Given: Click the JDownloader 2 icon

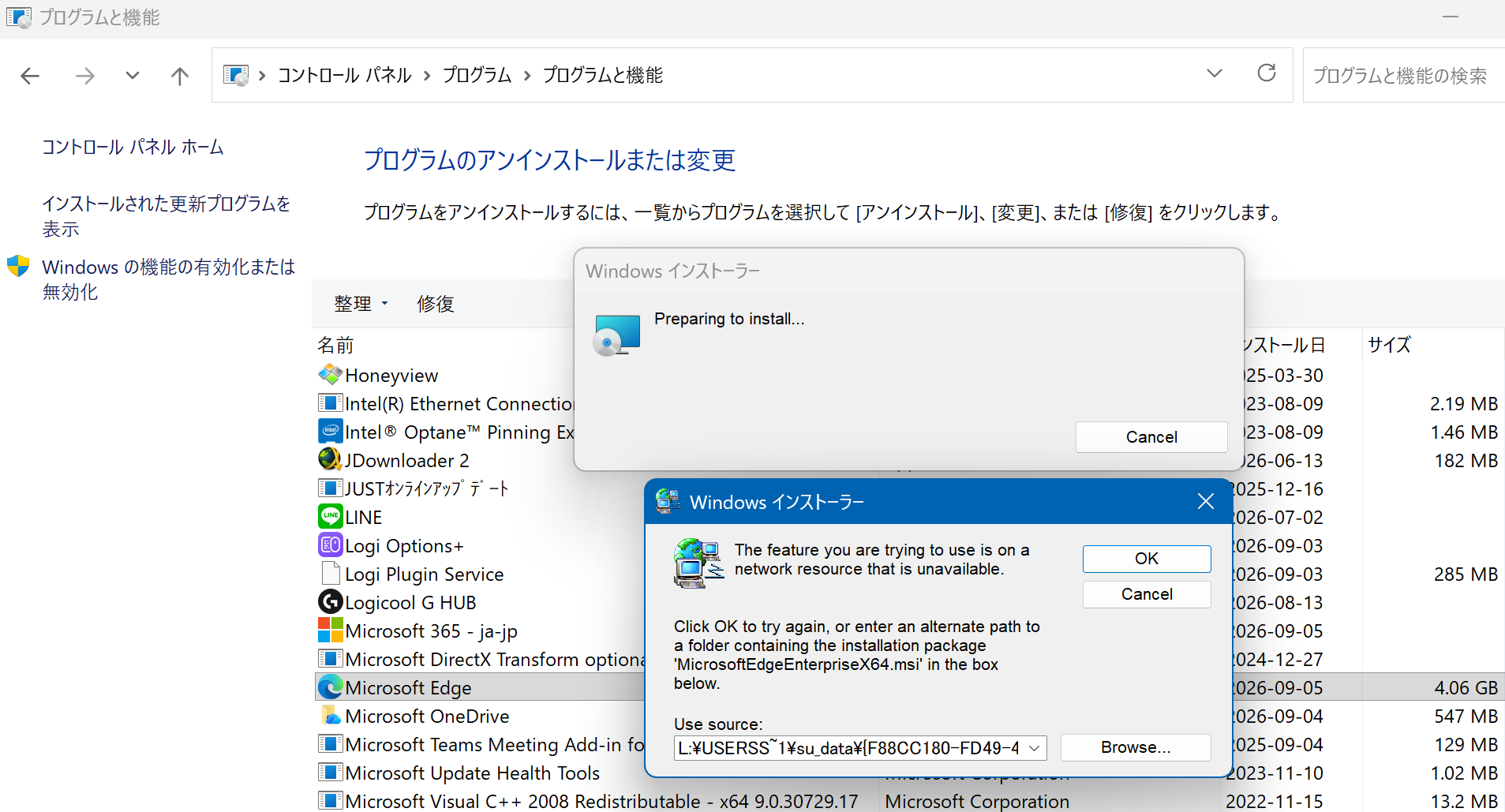Looking at the screenshot, I should [330, 460].
